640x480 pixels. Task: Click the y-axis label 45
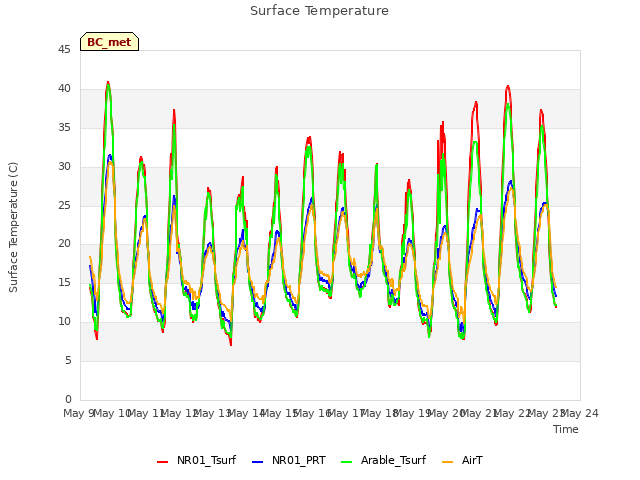point(64,50)
